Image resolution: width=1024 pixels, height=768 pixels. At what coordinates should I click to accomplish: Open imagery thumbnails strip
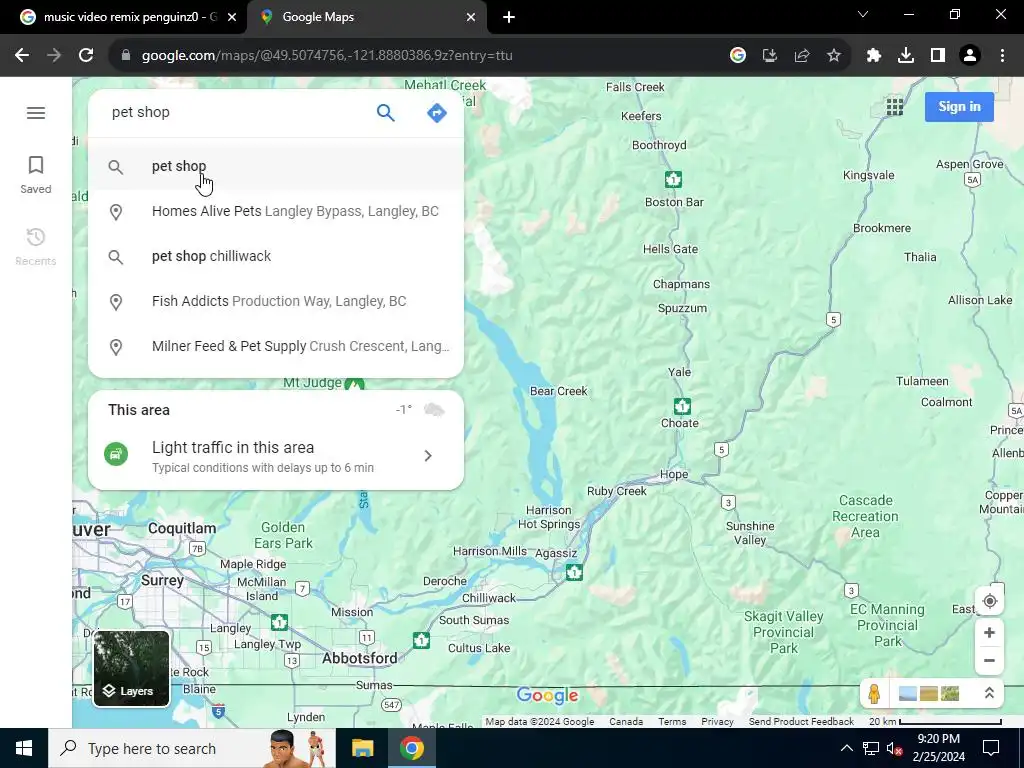click(x=929, y=693)
